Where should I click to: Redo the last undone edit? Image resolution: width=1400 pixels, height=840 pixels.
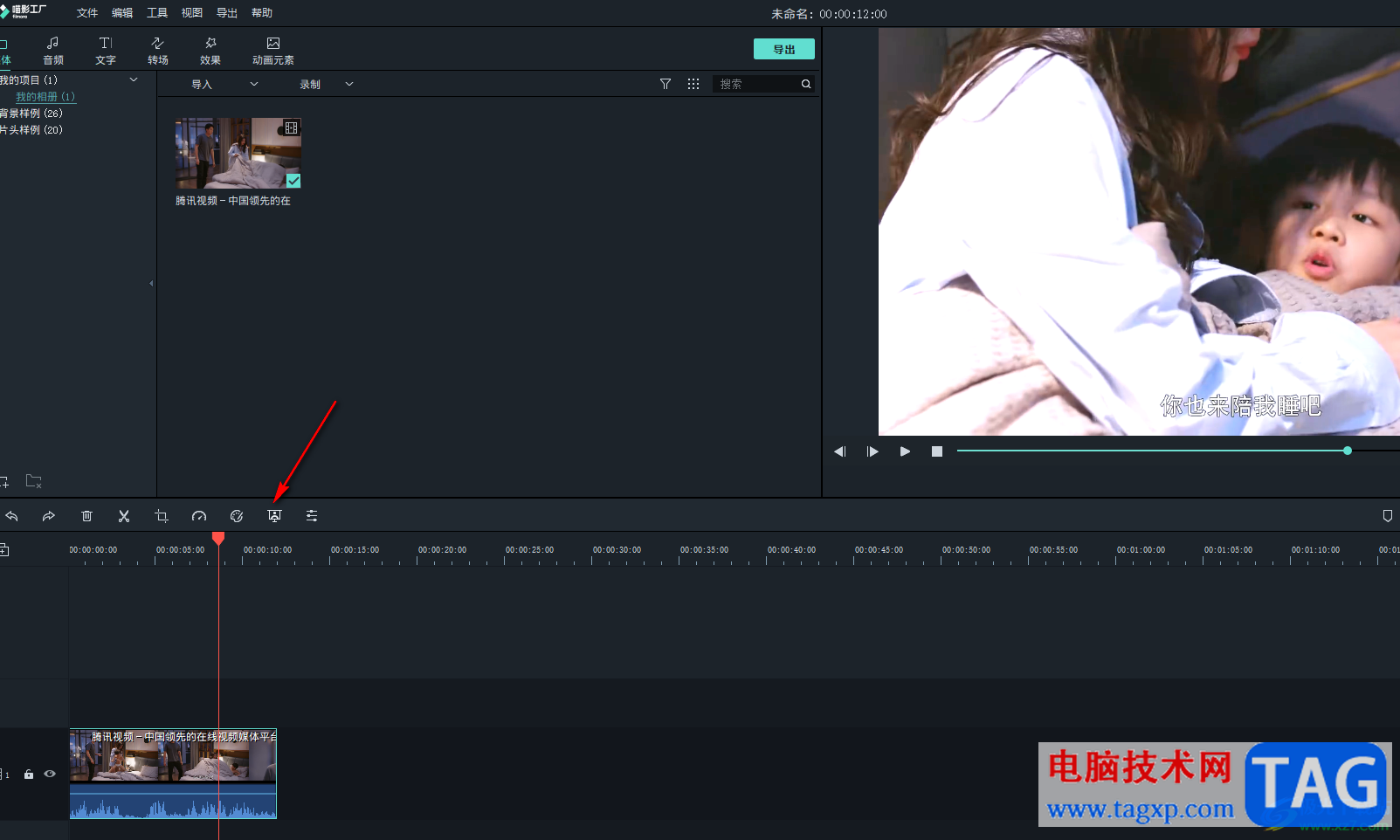[48, 516]
